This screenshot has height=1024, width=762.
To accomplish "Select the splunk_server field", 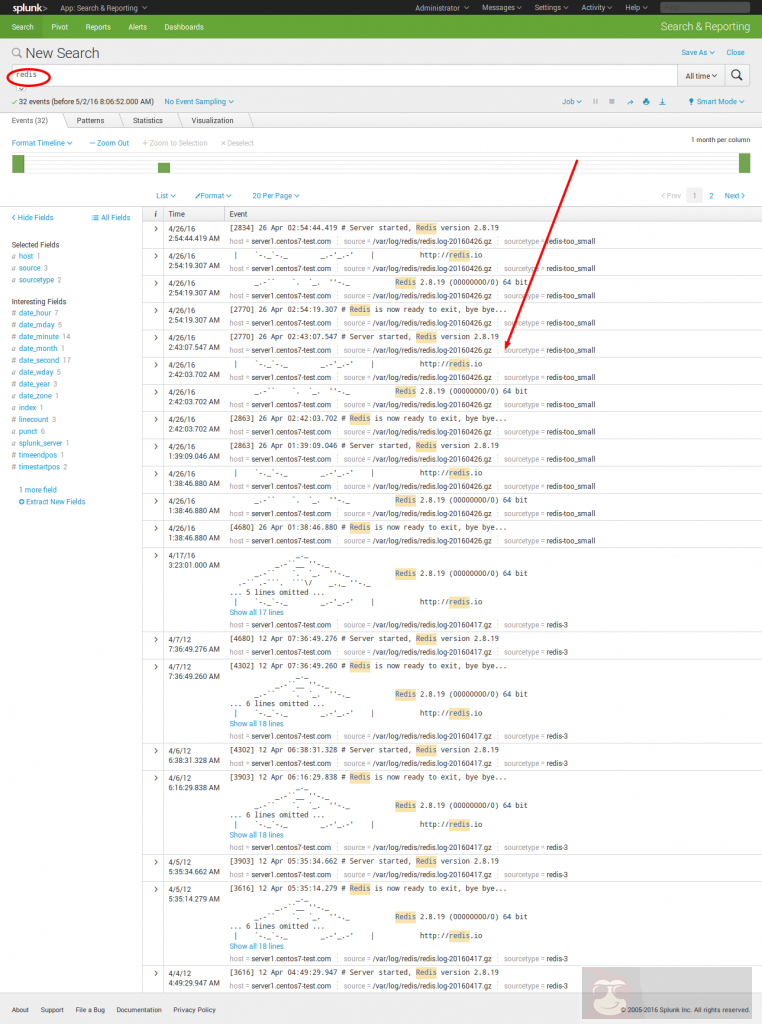I will [40, 443].
